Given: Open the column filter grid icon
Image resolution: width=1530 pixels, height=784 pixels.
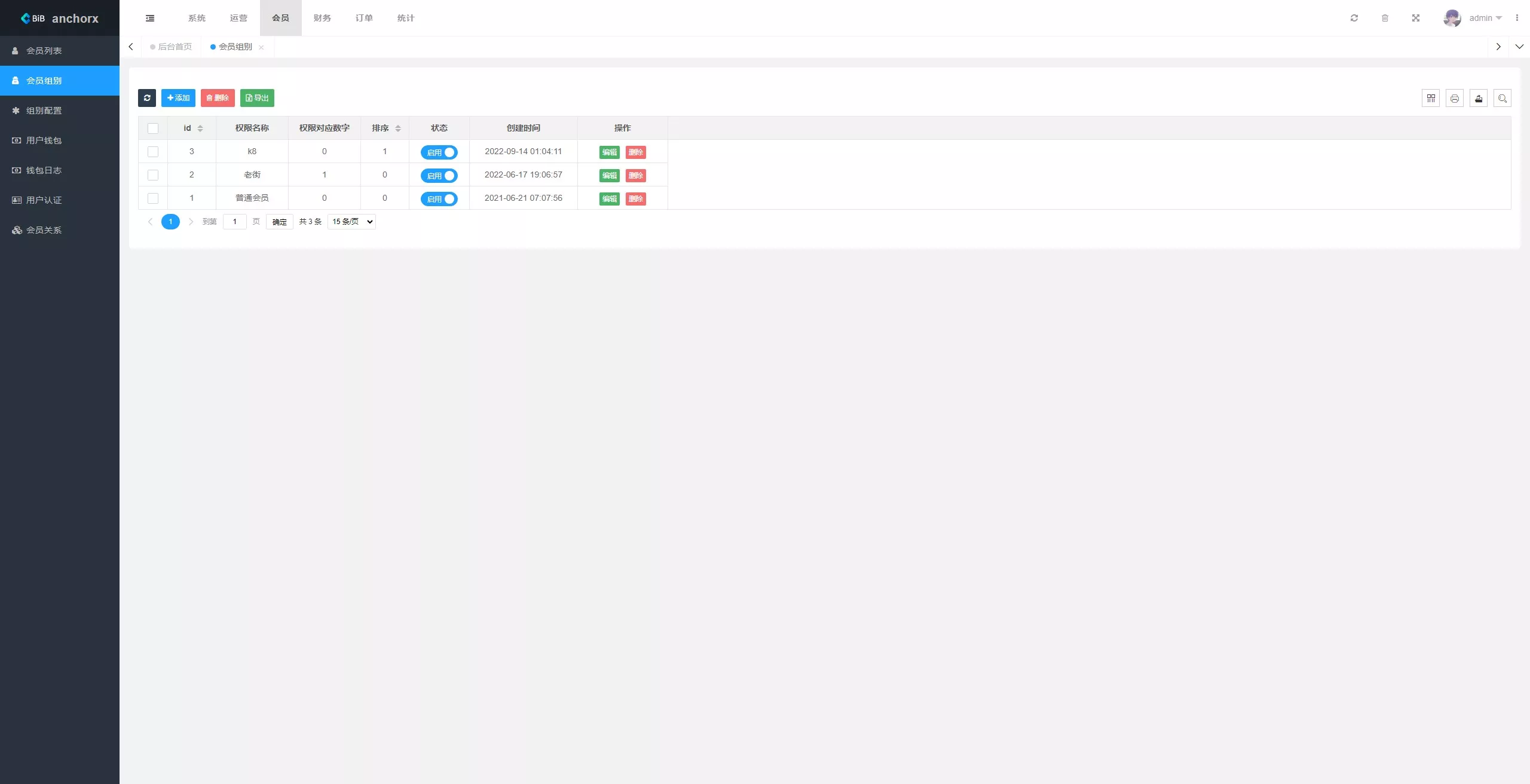Looking at the screenshot, I should pos(1431,99).
